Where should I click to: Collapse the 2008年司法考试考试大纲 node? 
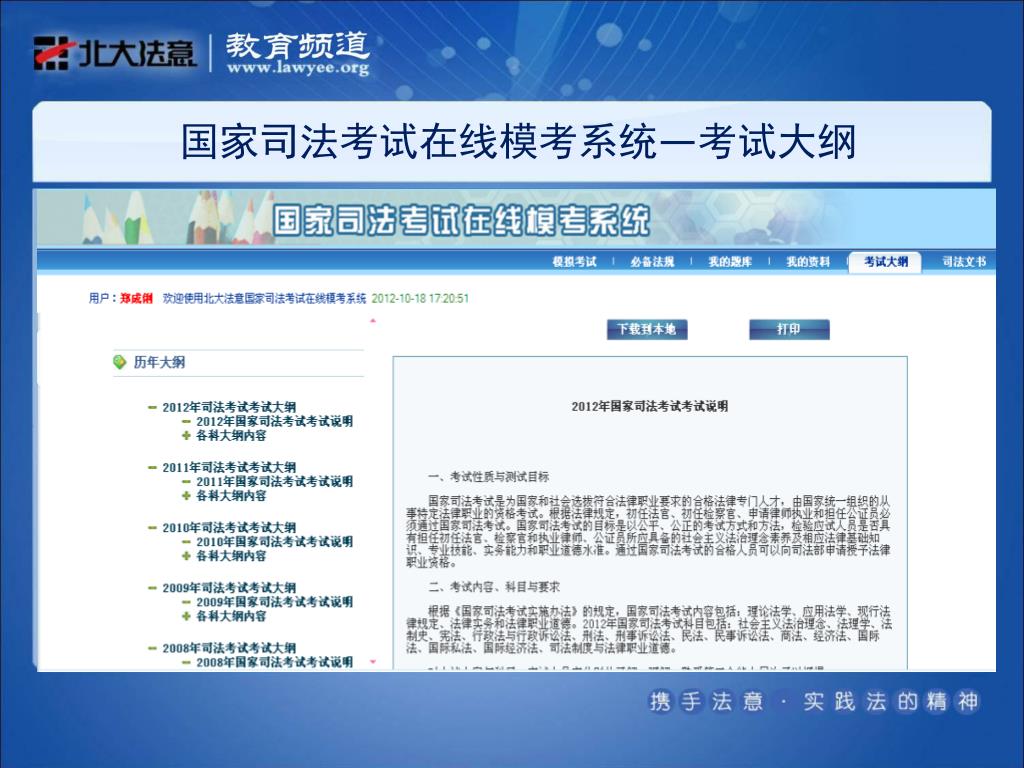(x=152, y=648)
